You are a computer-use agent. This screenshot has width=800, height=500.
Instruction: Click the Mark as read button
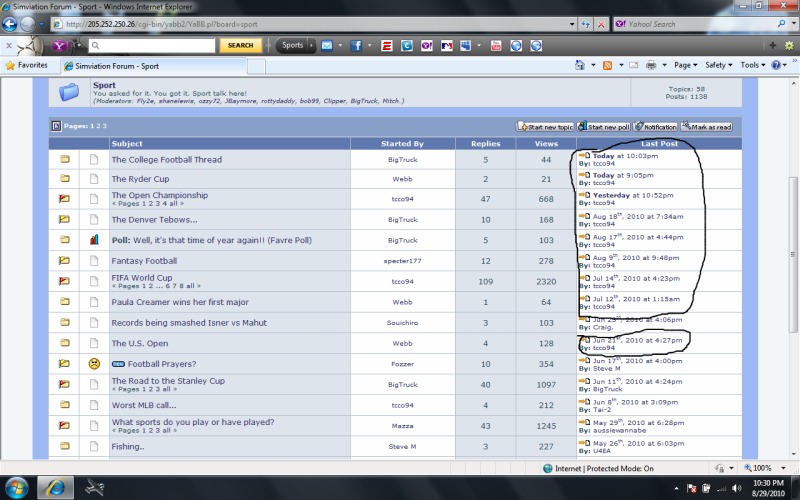(706, 127)
